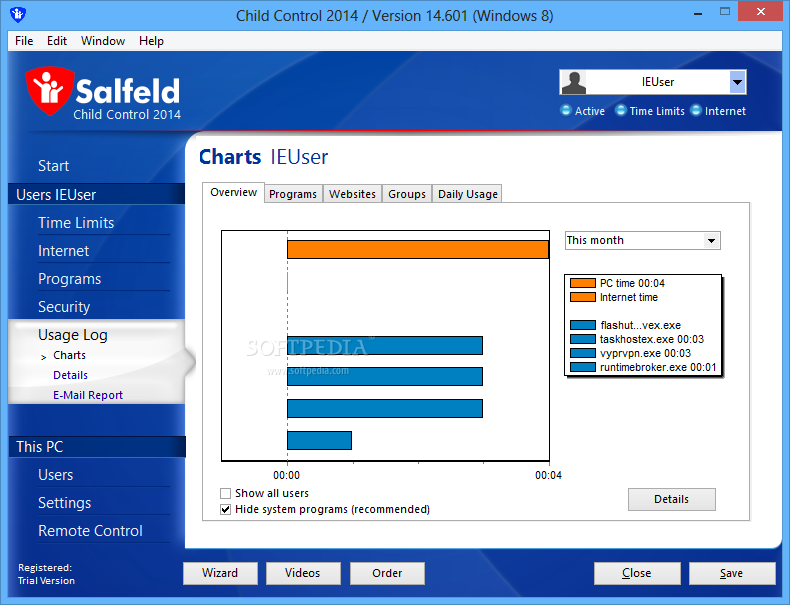This screenshot has width=790, height=605.
Task: Toggle Show all users checkbox
Action: pyautogui.click(x=226, y=493)
